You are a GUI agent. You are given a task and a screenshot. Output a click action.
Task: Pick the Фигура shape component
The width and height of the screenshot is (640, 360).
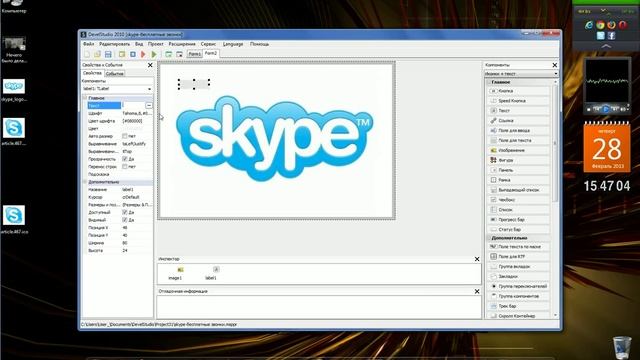[x=518, y=160]
